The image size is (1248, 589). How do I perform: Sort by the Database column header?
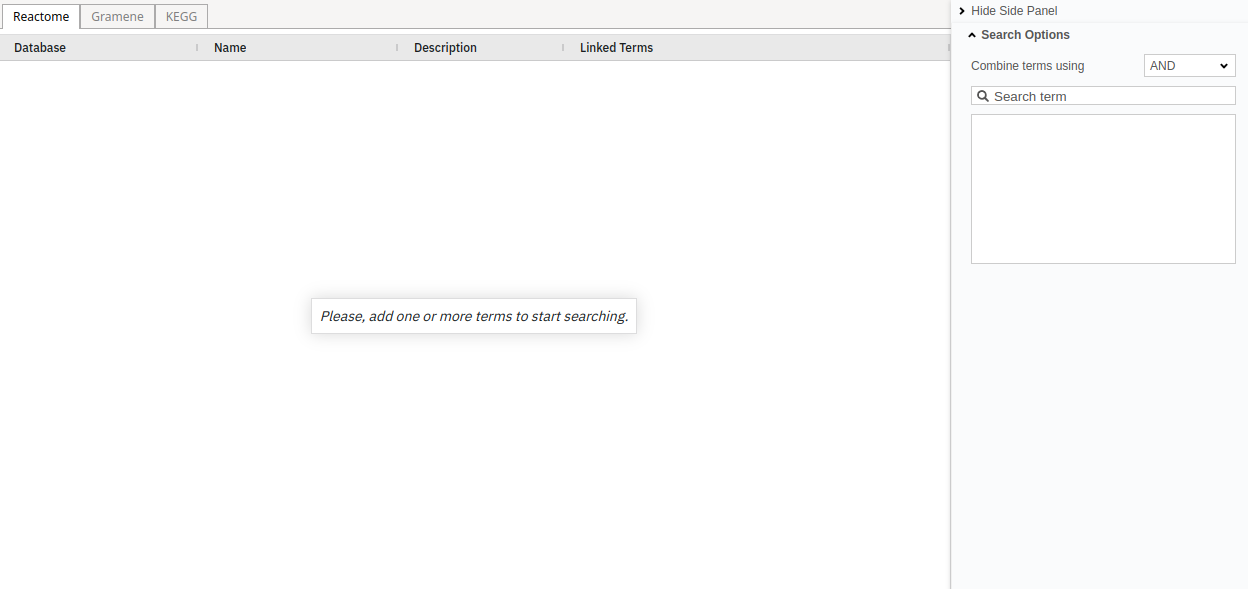pos(40,48)
